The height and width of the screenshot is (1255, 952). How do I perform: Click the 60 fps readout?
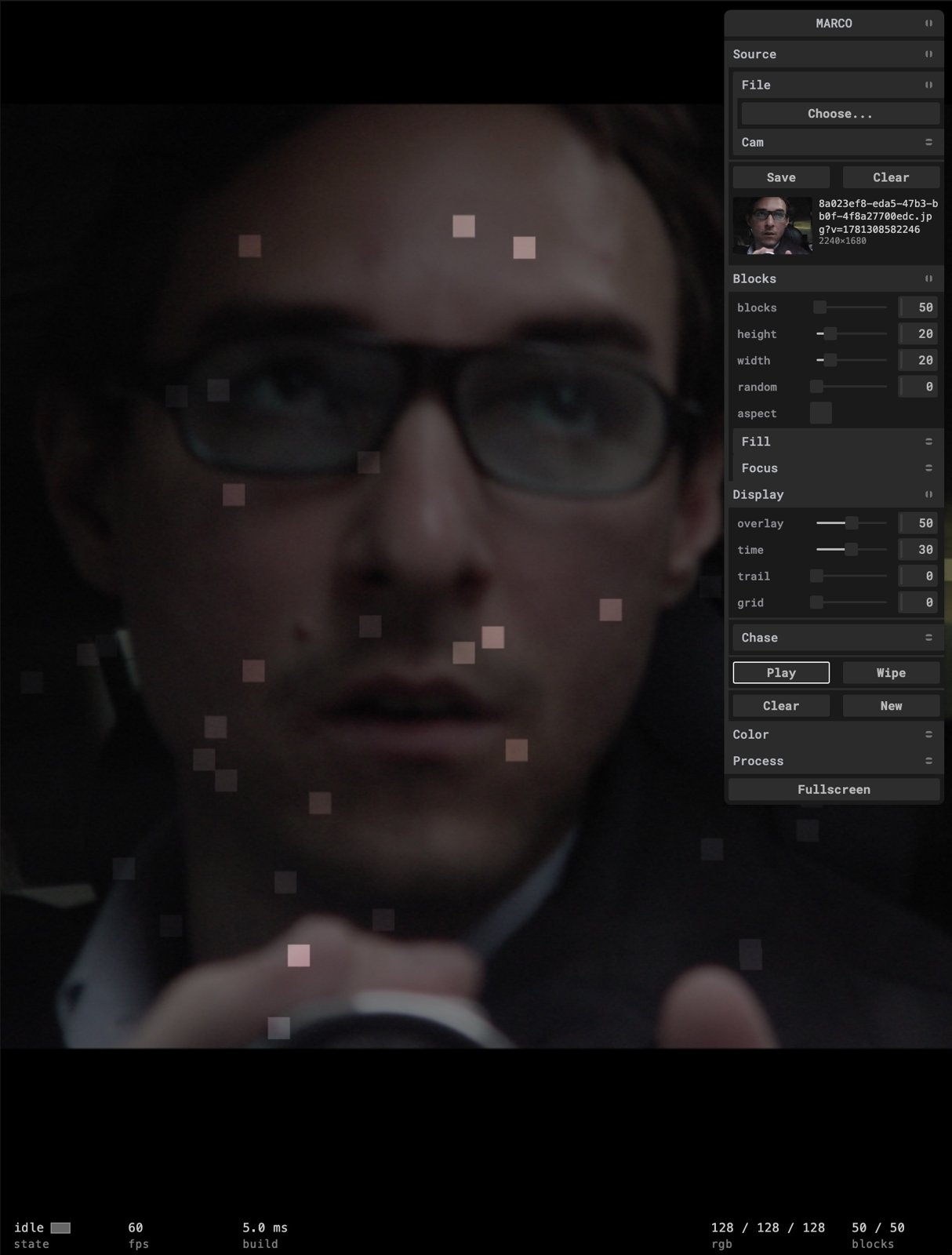tap(136, 1228)
